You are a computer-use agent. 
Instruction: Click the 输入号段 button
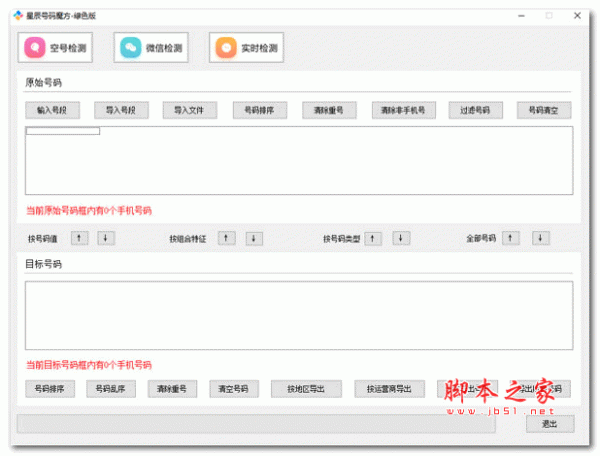pyautogui.click(x=52, y=110)
